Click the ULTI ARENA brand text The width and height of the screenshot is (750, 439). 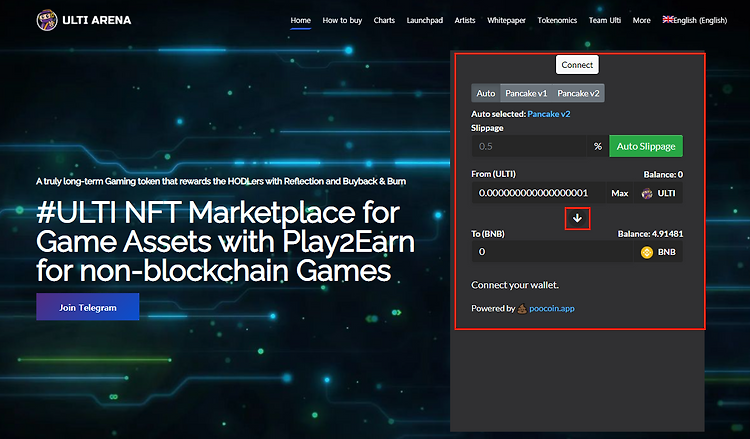point(97,20)
